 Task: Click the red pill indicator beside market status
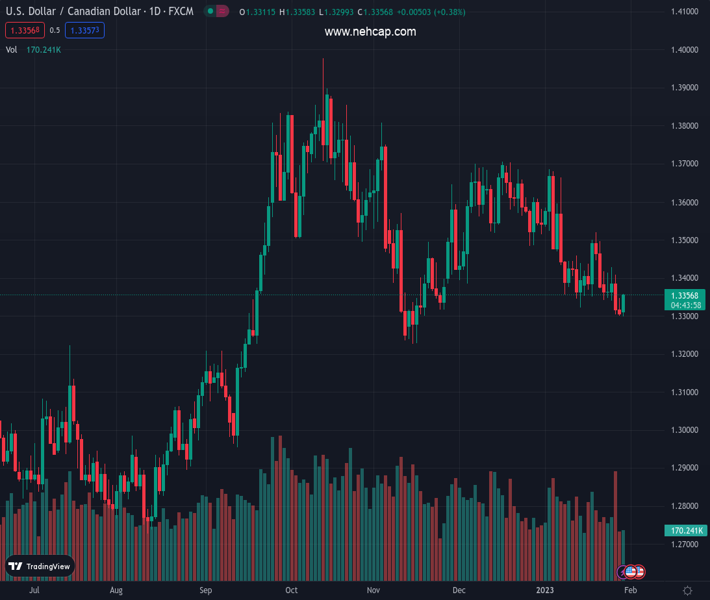tap(222, 11)
